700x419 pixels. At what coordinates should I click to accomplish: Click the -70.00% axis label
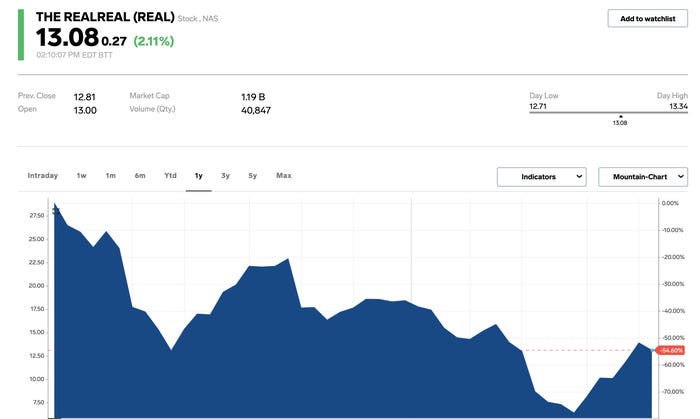pyautogui.click(x=673, y=392)
